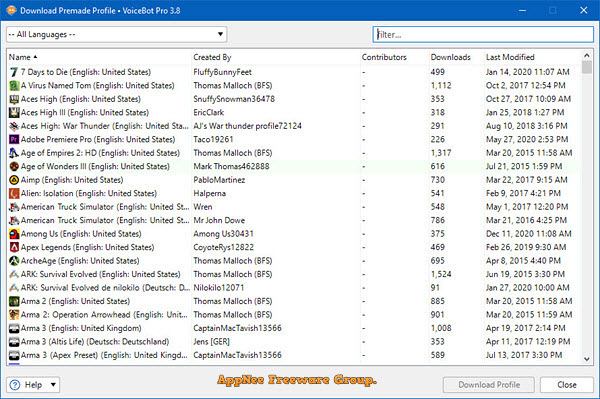Click the Arma 2: Operation Arrowhead icon
This screenshot has width=600, height=399.
(14, 315)
